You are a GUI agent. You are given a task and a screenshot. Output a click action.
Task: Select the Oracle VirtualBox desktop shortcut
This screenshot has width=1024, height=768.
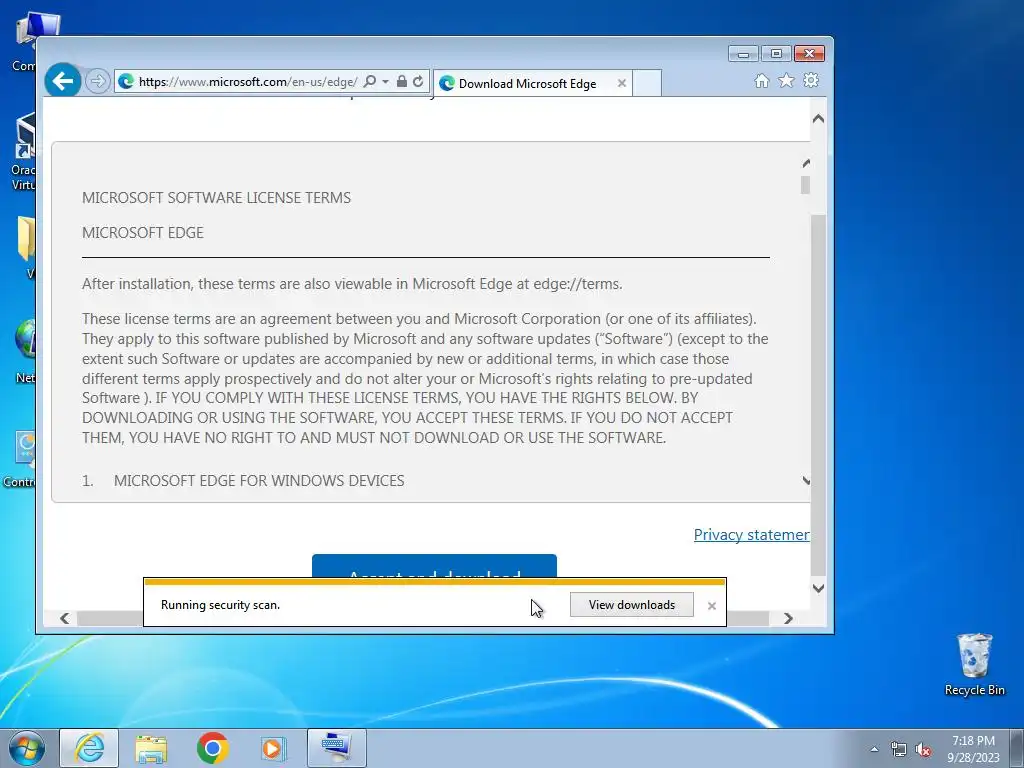[23, 152]
